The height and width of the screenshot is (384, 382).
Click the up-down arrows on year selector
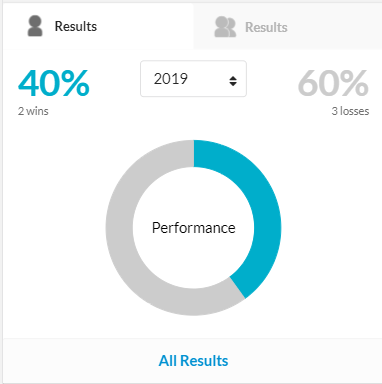click(233, 81)
